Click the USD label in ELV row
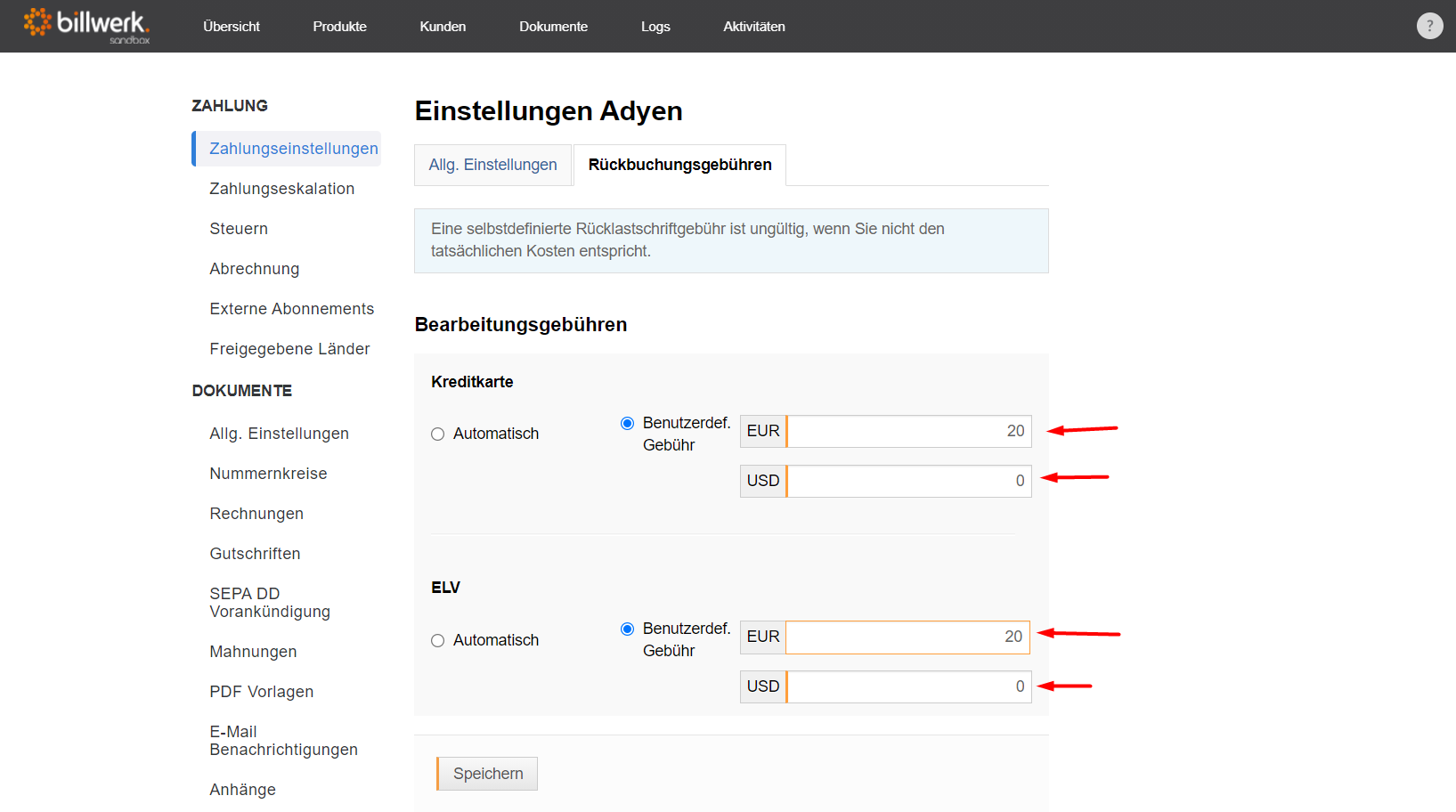The image size is (1456, 812). 763,686
